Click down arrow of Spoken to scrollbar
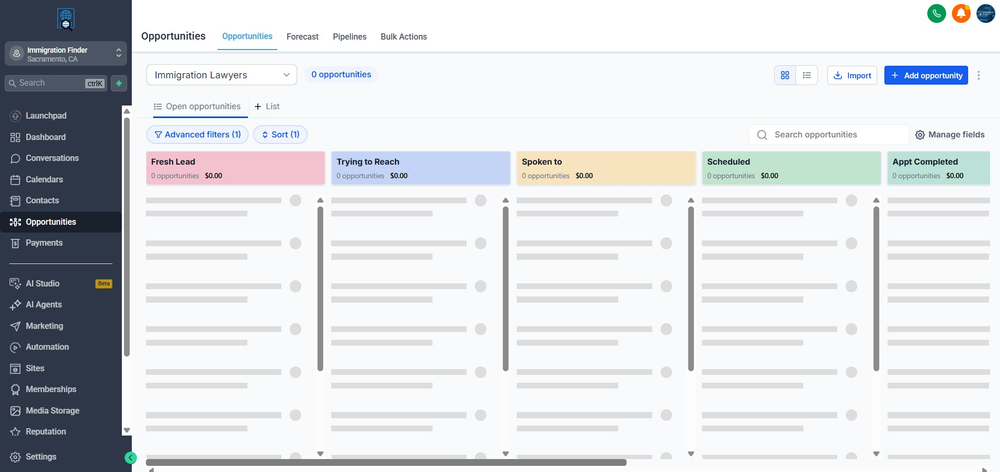 tap(691, 454)
